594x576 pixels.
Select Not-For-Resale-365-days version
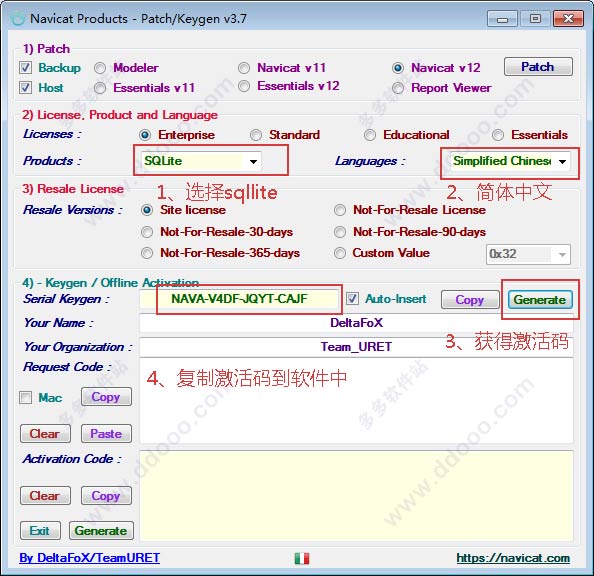[x=147, y=253]
